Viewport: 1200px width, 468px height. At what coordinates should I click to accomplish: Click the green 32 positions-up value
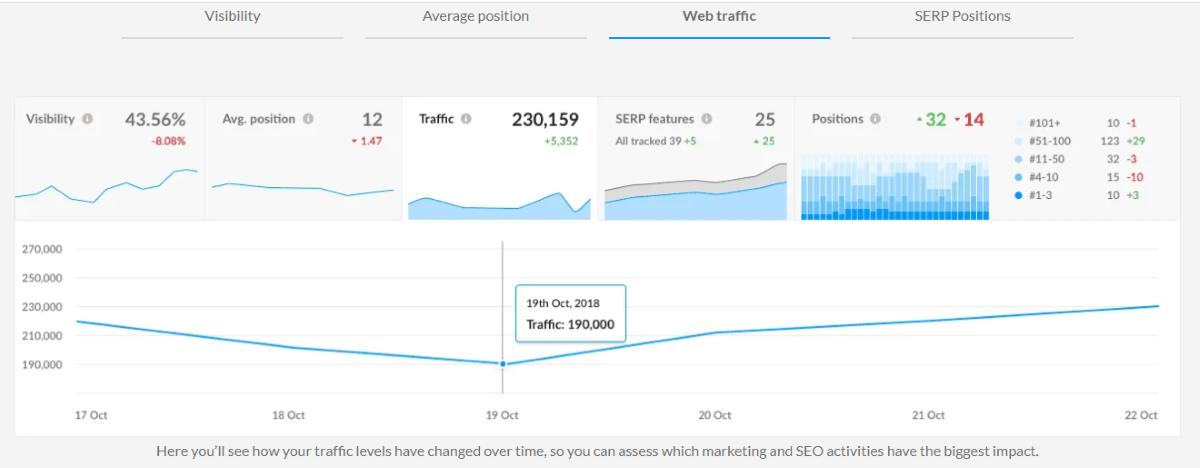pyautogui.click(x=935, y=119)
